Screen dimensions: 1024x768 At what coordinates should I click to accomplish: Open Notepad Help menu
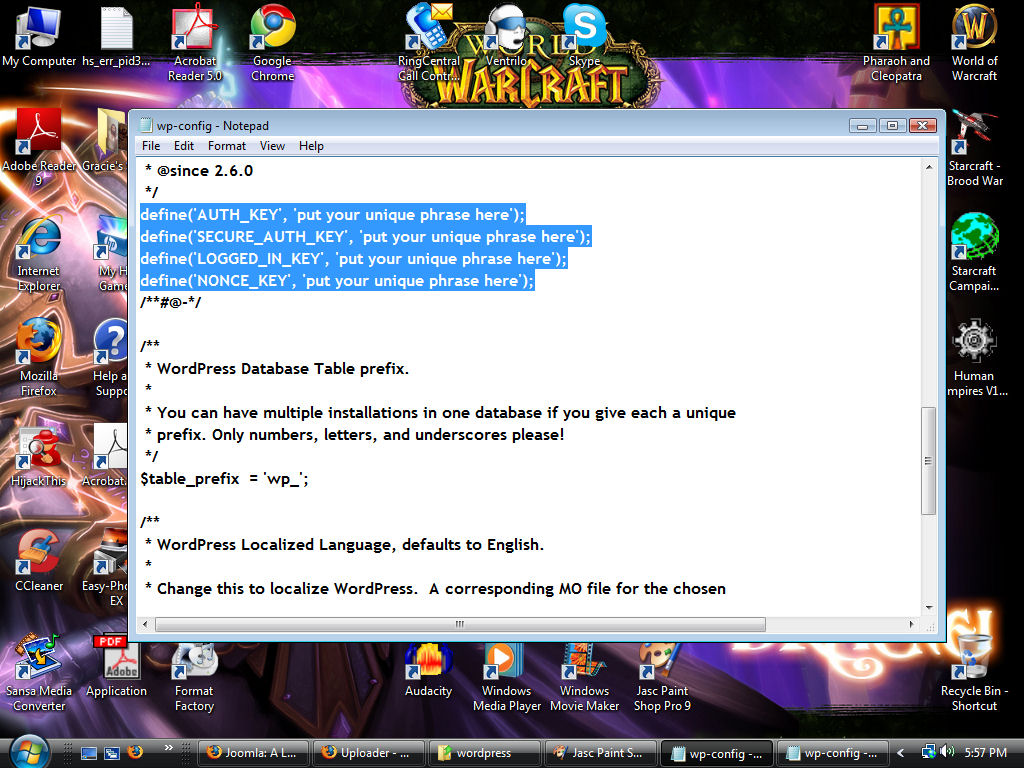coord(311,146)
